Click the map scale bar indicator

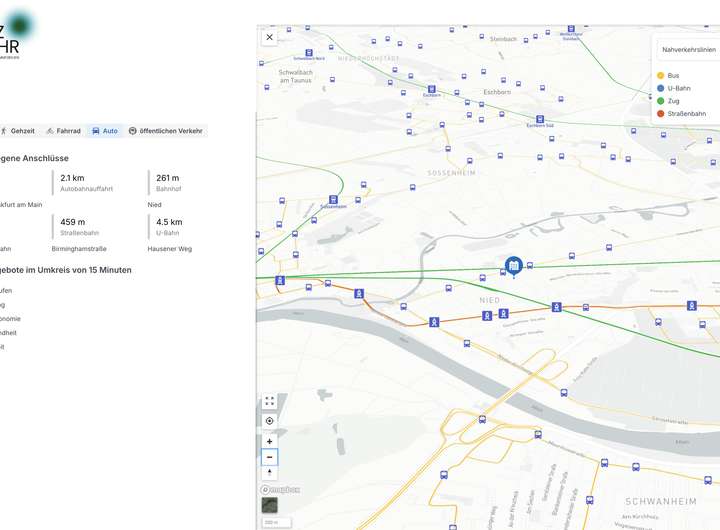[276, 523]
